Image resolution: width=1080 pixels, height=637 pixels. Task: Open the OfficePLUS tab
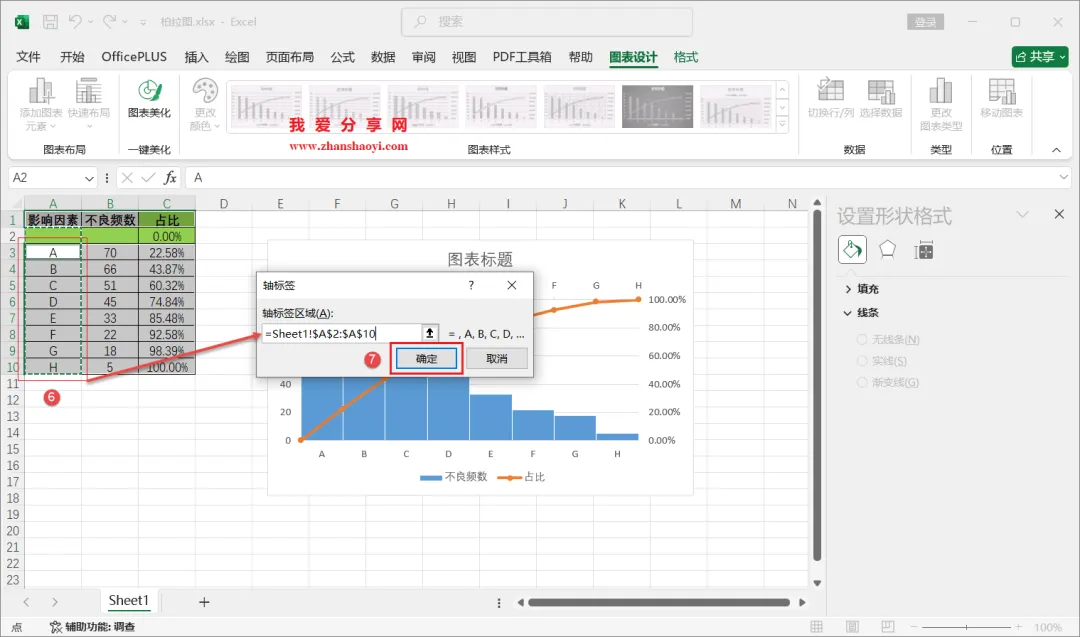(134, 57)
